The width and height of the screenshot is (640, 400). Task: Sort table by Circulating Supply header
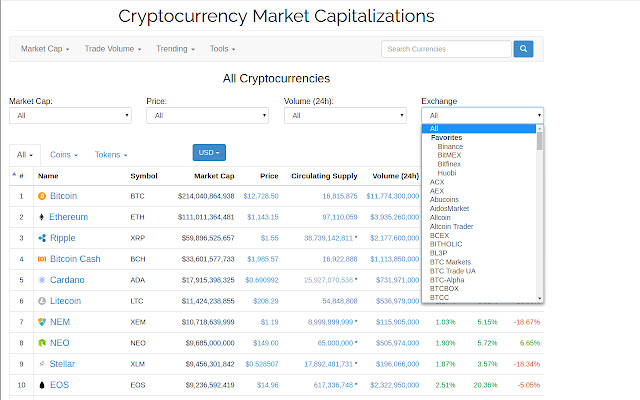[x=324, y=176]
